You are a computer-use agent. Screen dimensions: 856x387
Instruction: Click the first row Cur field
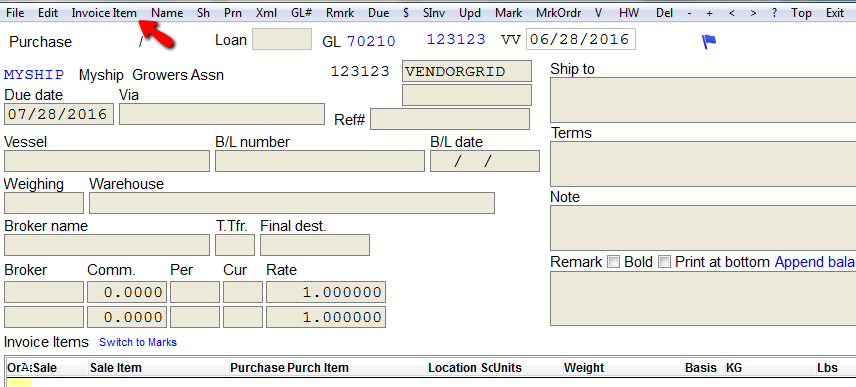coord(243,292)
